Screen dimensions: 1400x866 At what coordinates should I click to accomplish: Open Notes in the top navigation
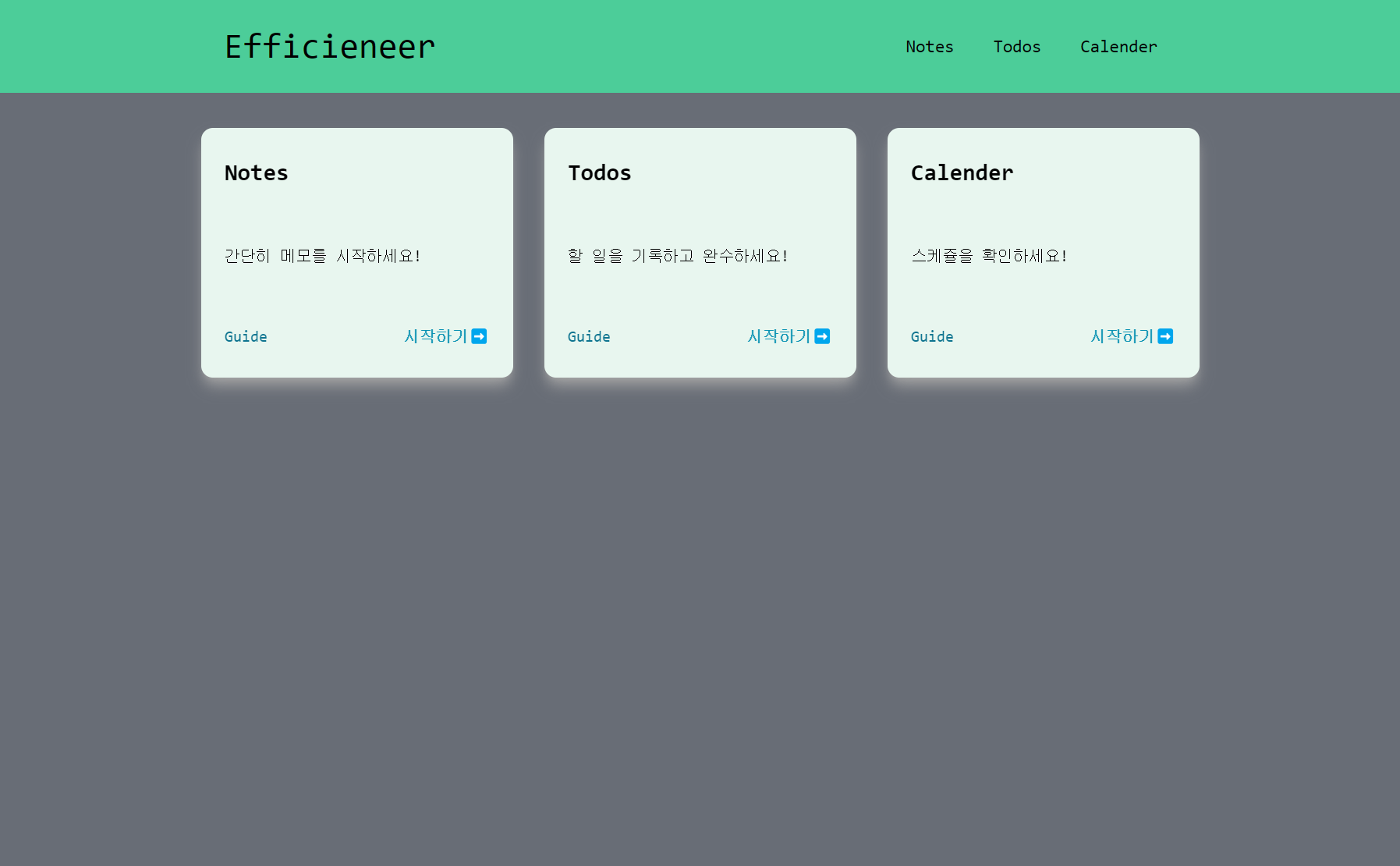click(930, 47)
